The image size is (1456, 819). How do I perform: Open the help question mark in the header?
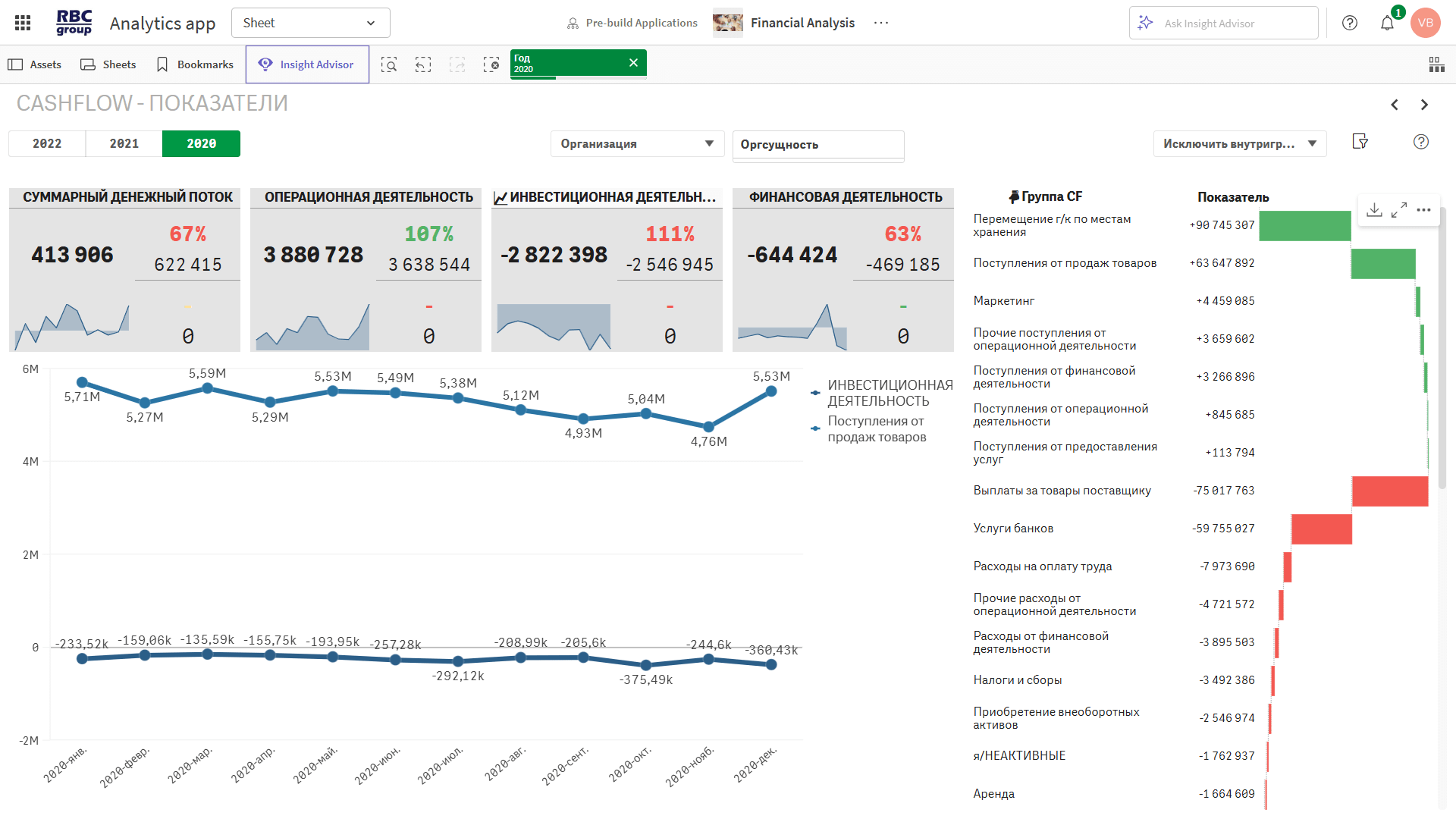1350,23
